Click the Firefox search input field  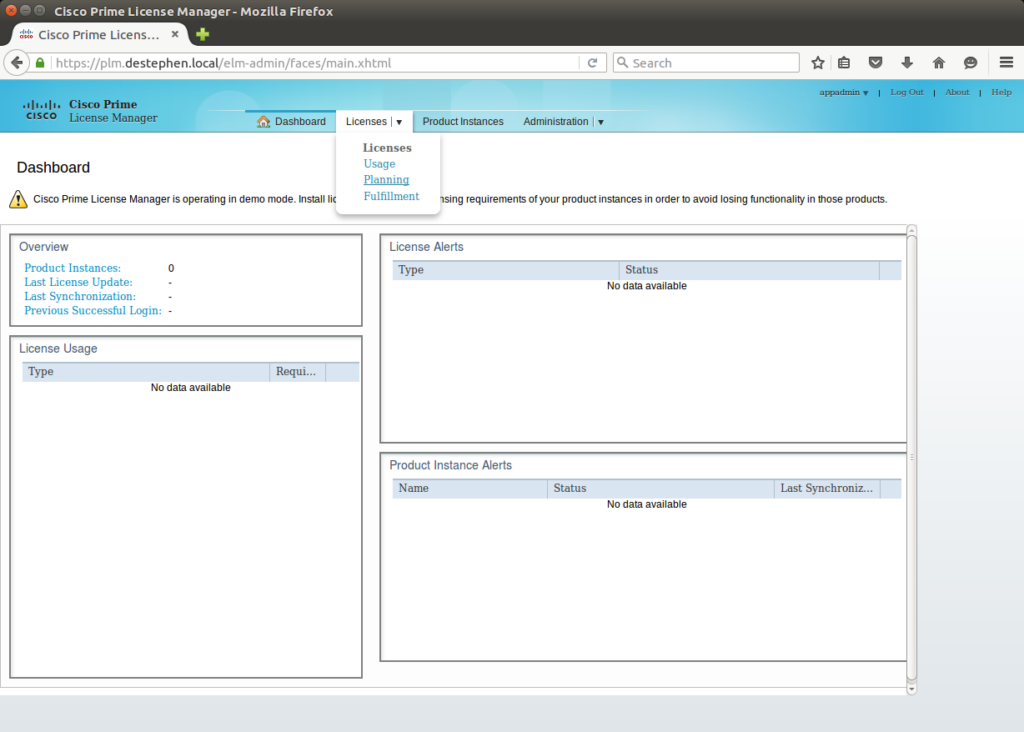pyautogui.click(x=707, y=63)
